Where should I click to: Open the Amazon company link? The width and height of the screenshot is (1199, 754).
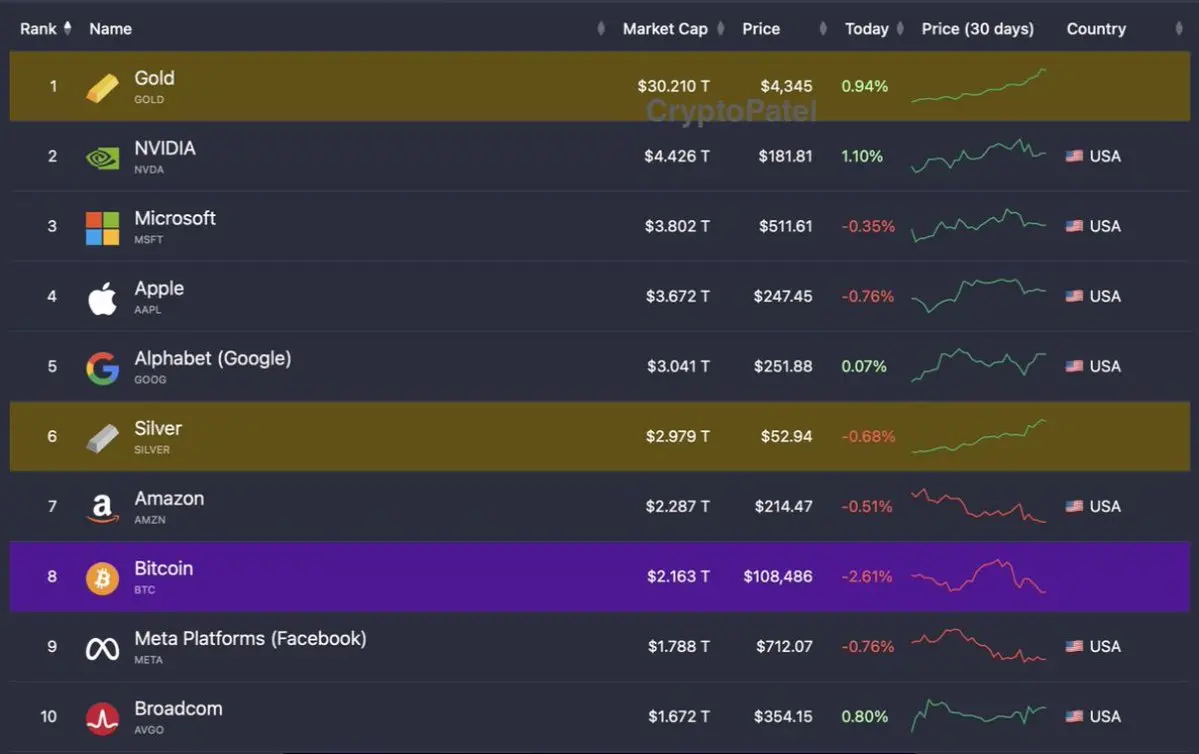click(x=169, y=499)
